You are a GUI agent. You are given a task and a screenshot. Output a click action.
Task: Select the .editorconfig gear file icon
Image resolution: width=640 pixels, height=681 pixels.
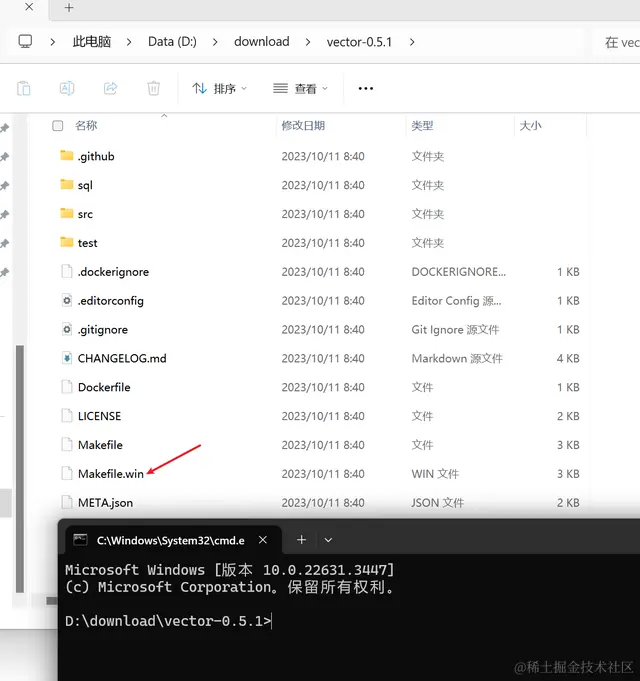point(67,300)
